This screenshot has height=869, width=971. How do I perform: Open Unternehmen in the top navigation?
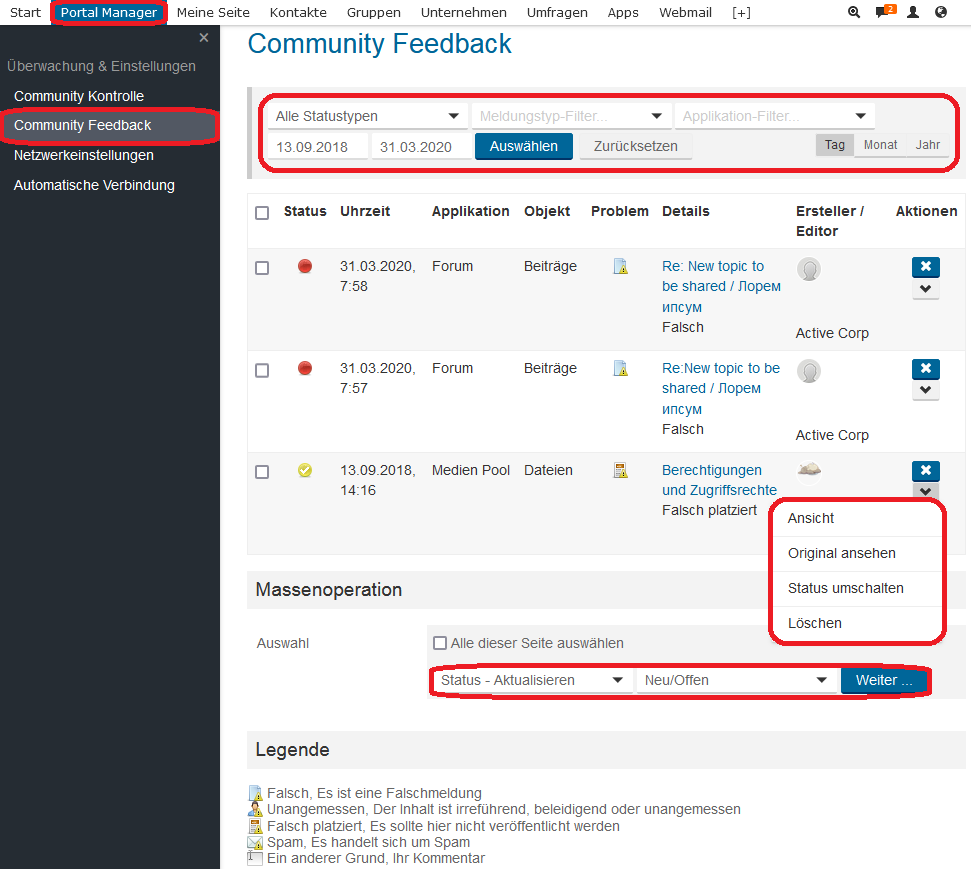point(463,12)
